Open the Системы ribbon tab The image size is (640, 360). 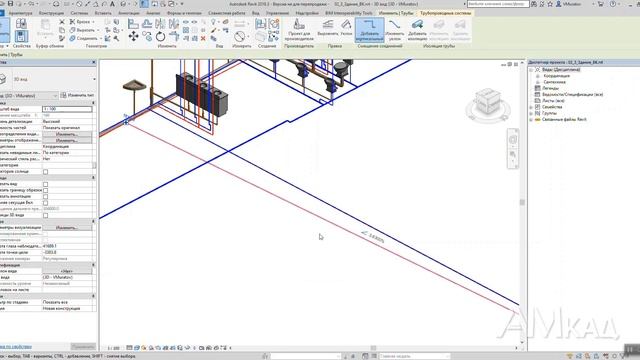(79, 13)
